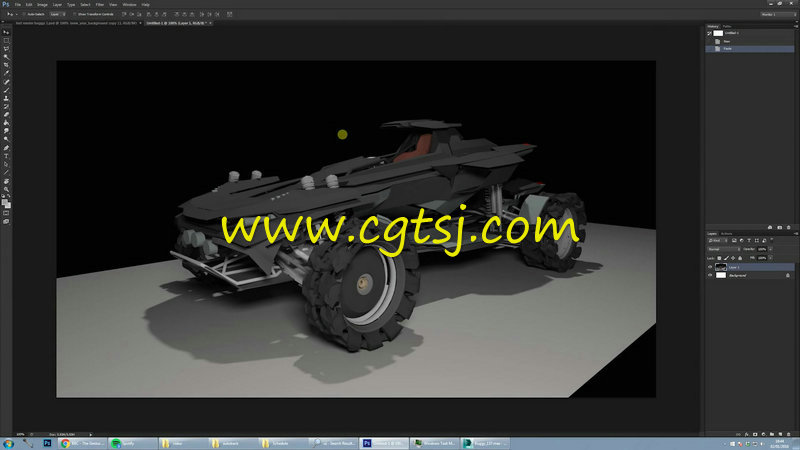The height and width of the screenshot is (450, 800).
Task: Select the Line shape tool
Action: pyautogui.click(x=6, y=172)
